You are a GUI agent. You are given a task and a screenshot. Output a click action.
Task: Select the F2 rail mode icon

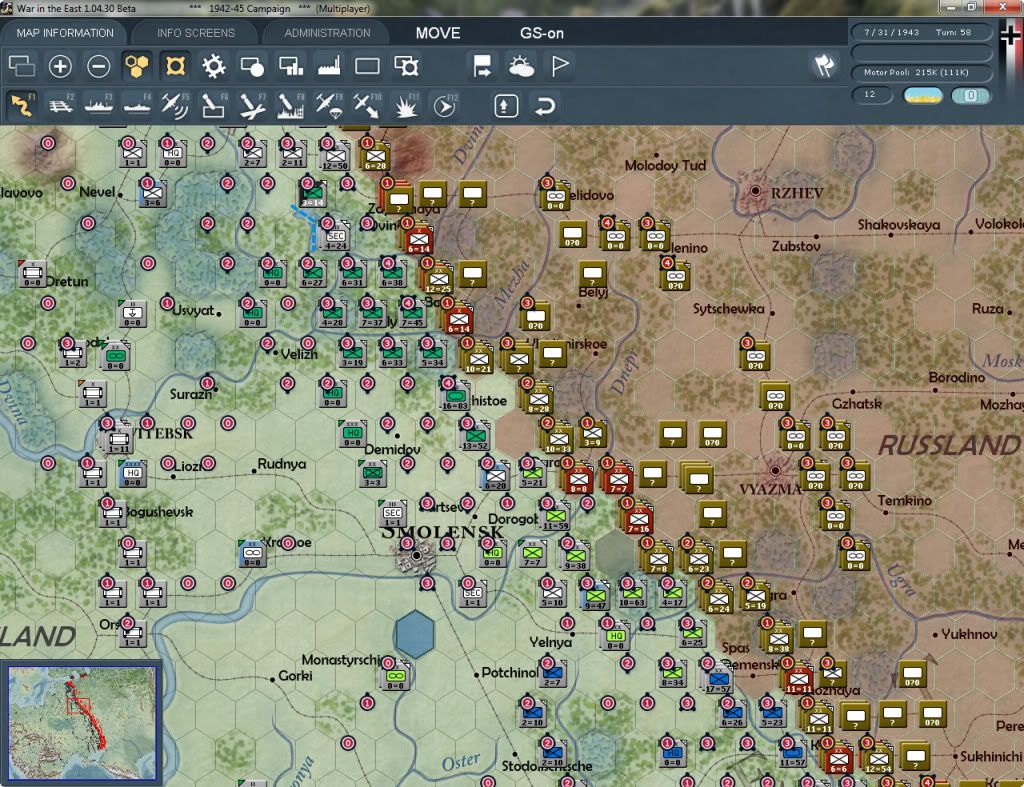click(60, 105)
